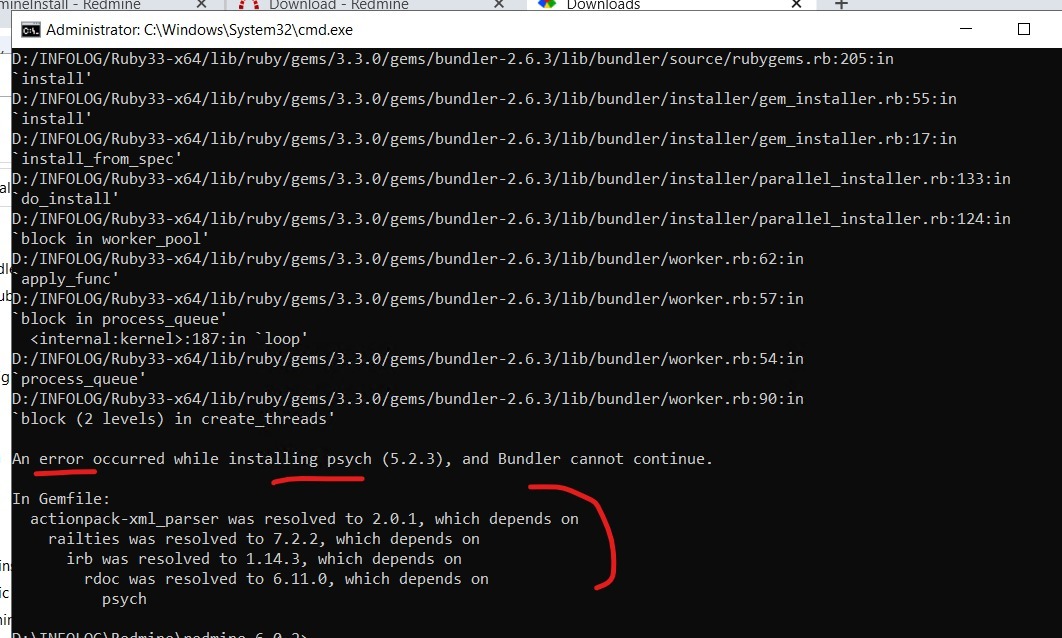Click the `install_from_spec' line
Image resolution: width=1062 pixels, height=638 pixels.
(97, 158)
